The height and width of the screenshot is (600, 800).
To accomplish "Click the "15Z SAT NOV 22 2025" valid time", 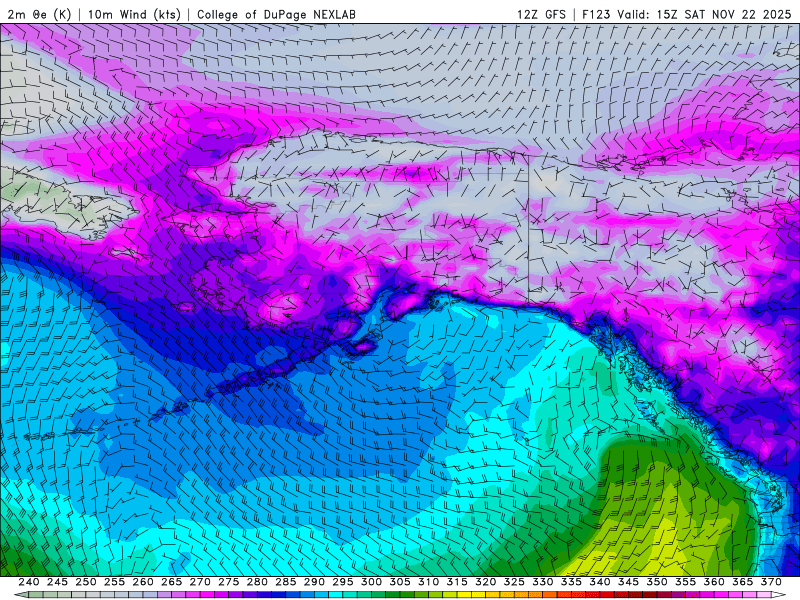I will [723, 14].
